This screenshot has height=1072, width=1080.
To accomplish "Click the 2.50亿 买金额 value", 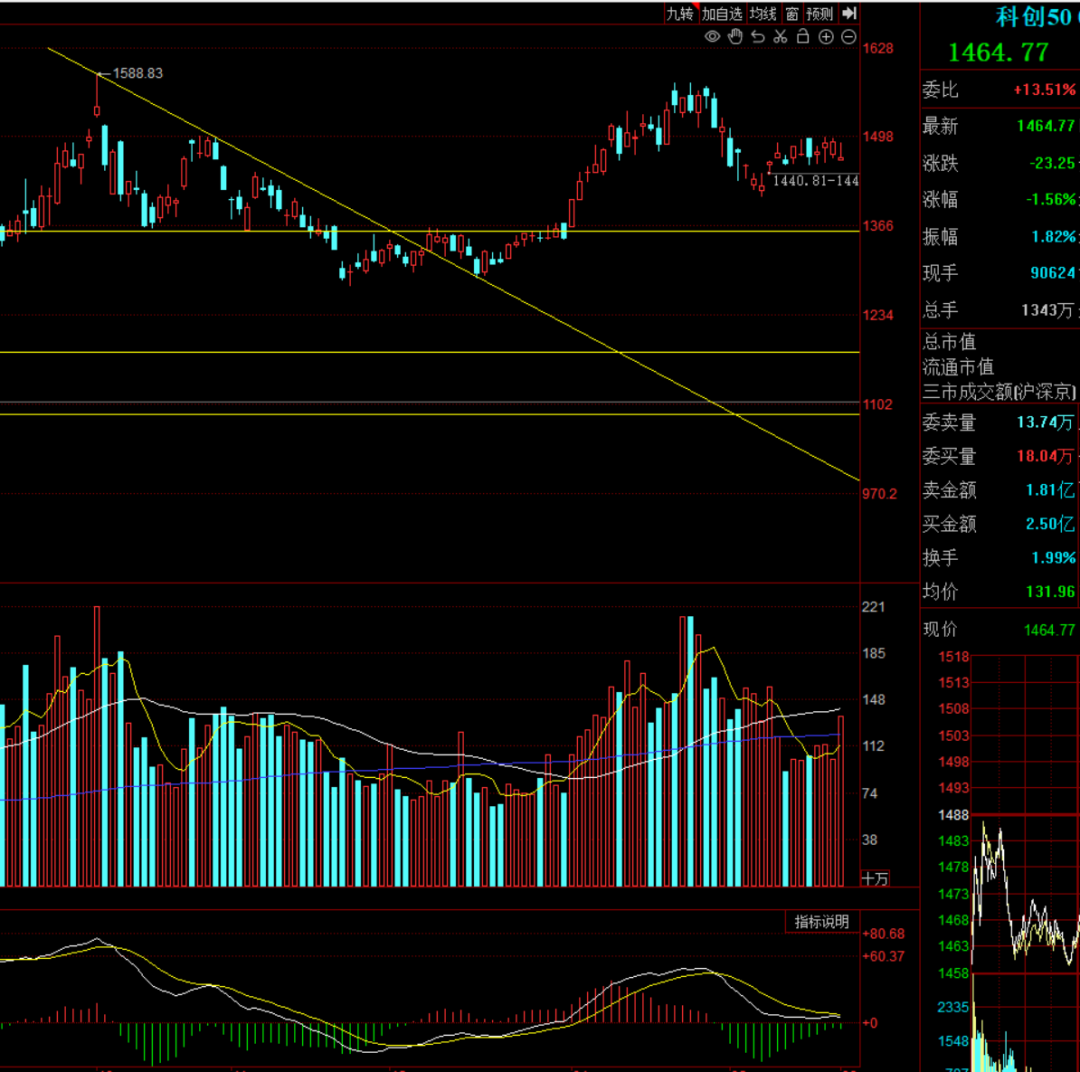I will point(1050,524).
